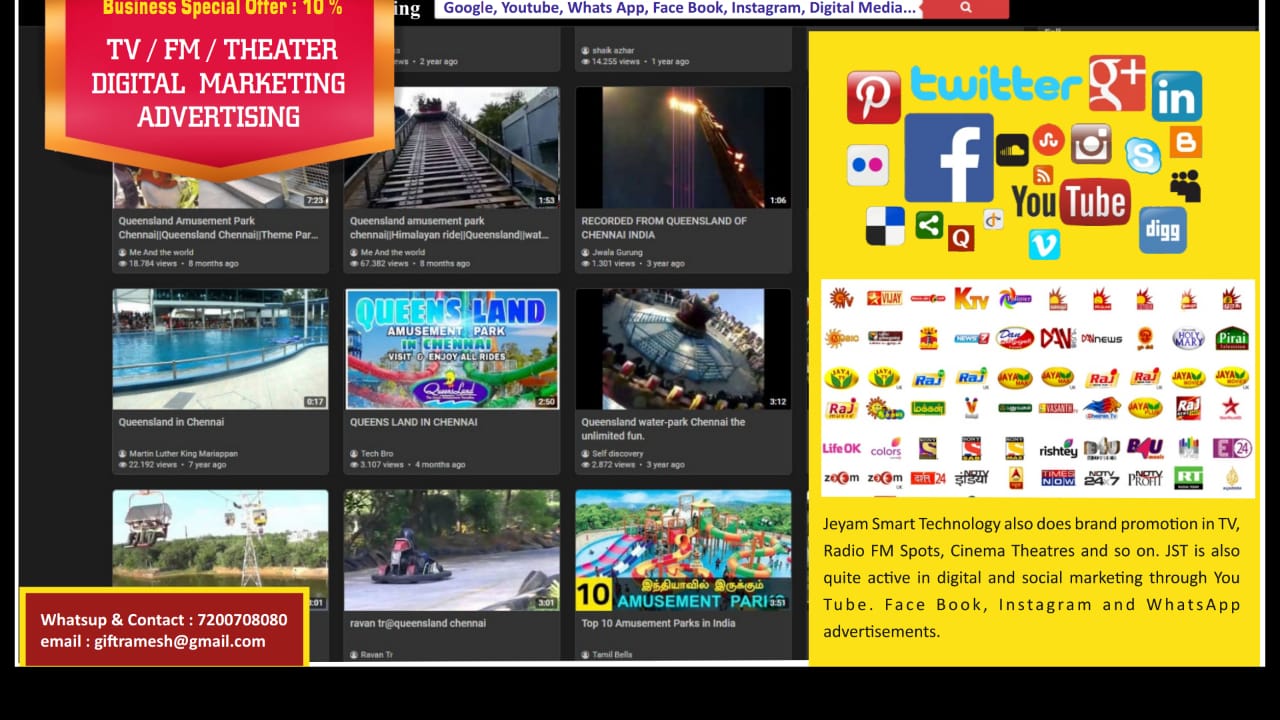Image resolution: width=1280 pixels, height=720 pixels.
Task: Click the red search magnifier button
Action: tap(965, 8)
